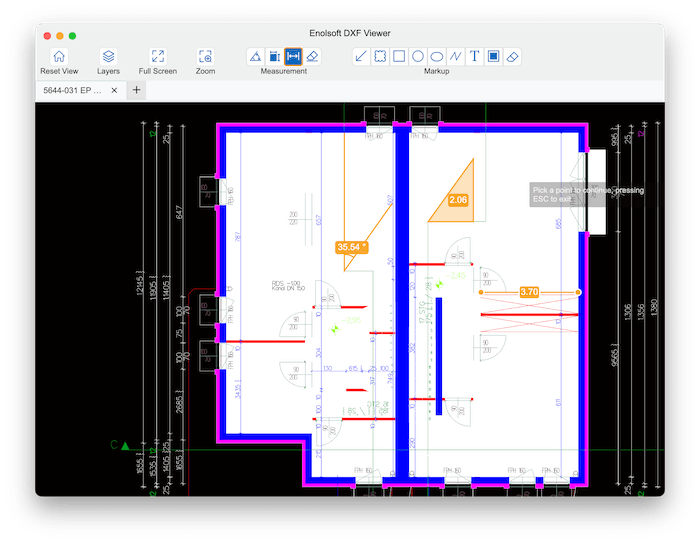Screen dimensions: 700x543
Task: Select the polyline markup tool
Action: pos(456,56)
